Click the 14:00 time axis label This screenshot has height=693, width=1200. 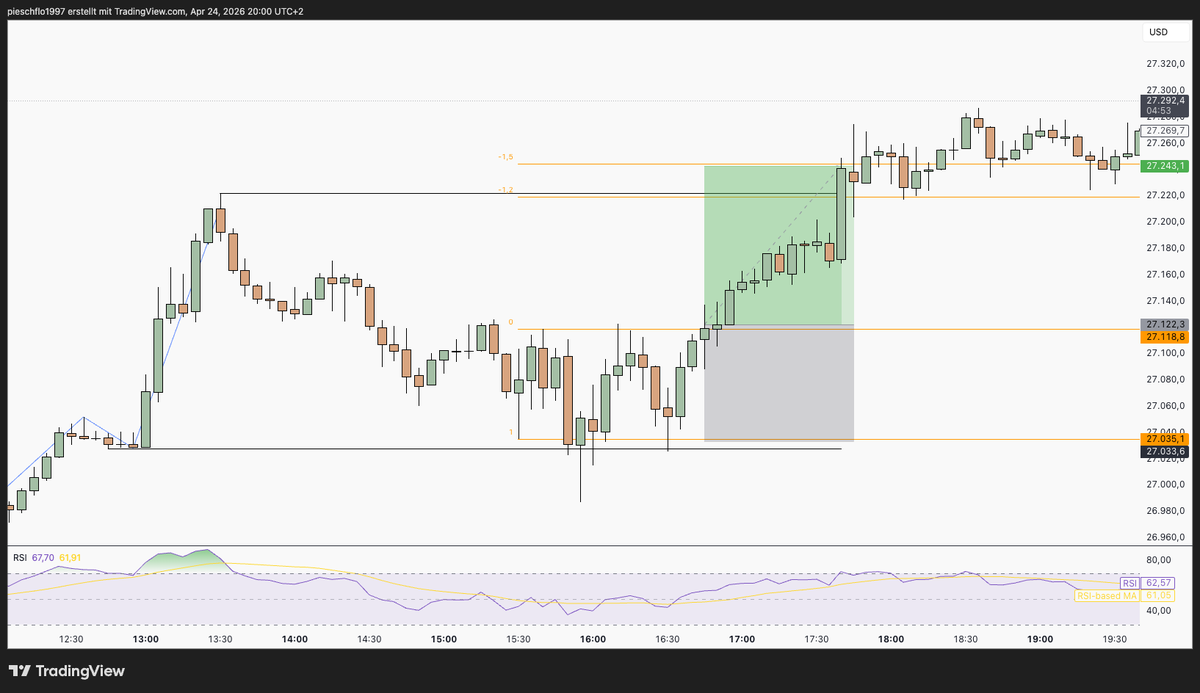pyautogui.click(x=295, y=639)
